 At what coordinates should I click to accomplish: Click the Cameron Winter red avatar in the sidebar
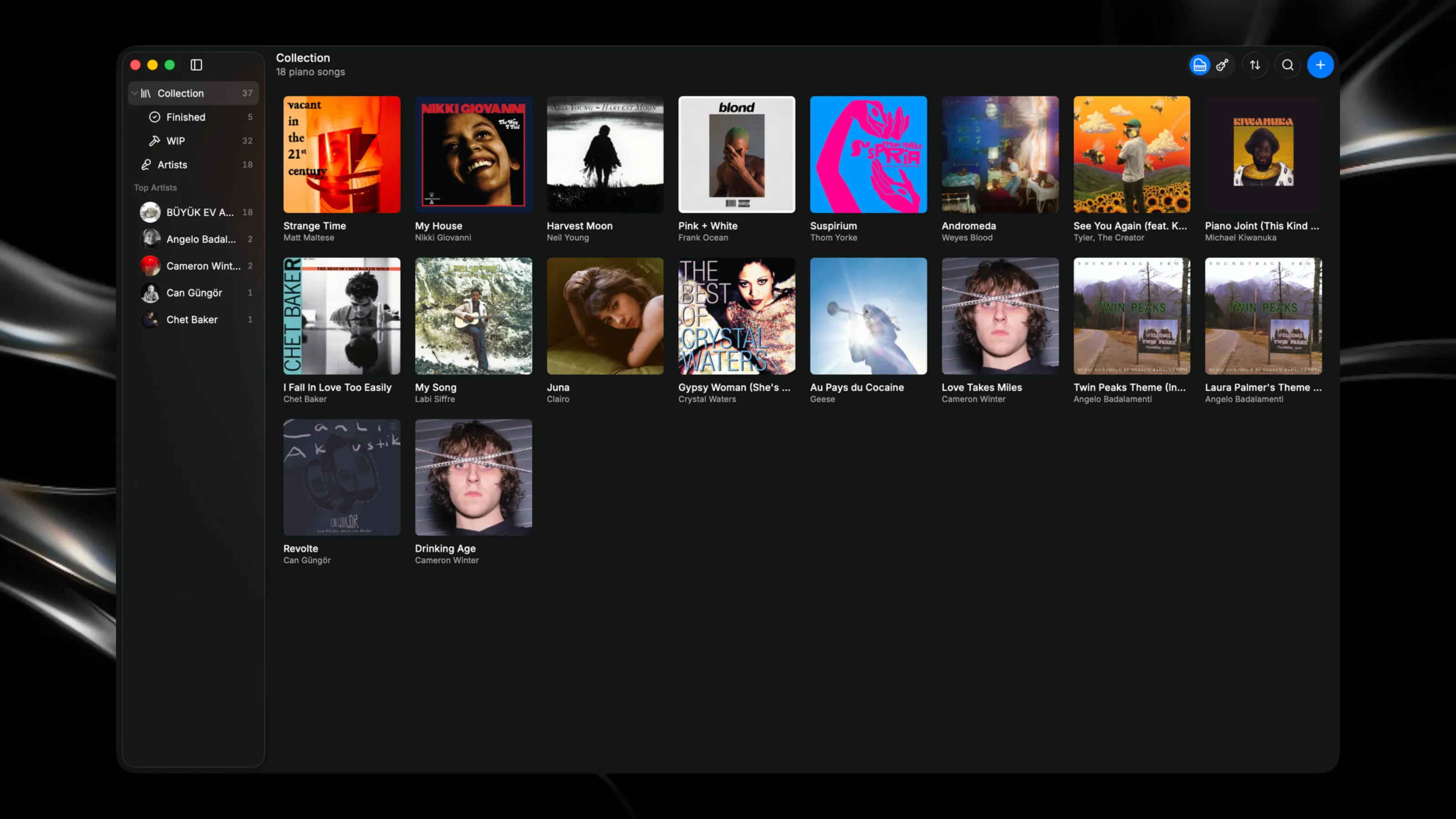coord(150,266)
